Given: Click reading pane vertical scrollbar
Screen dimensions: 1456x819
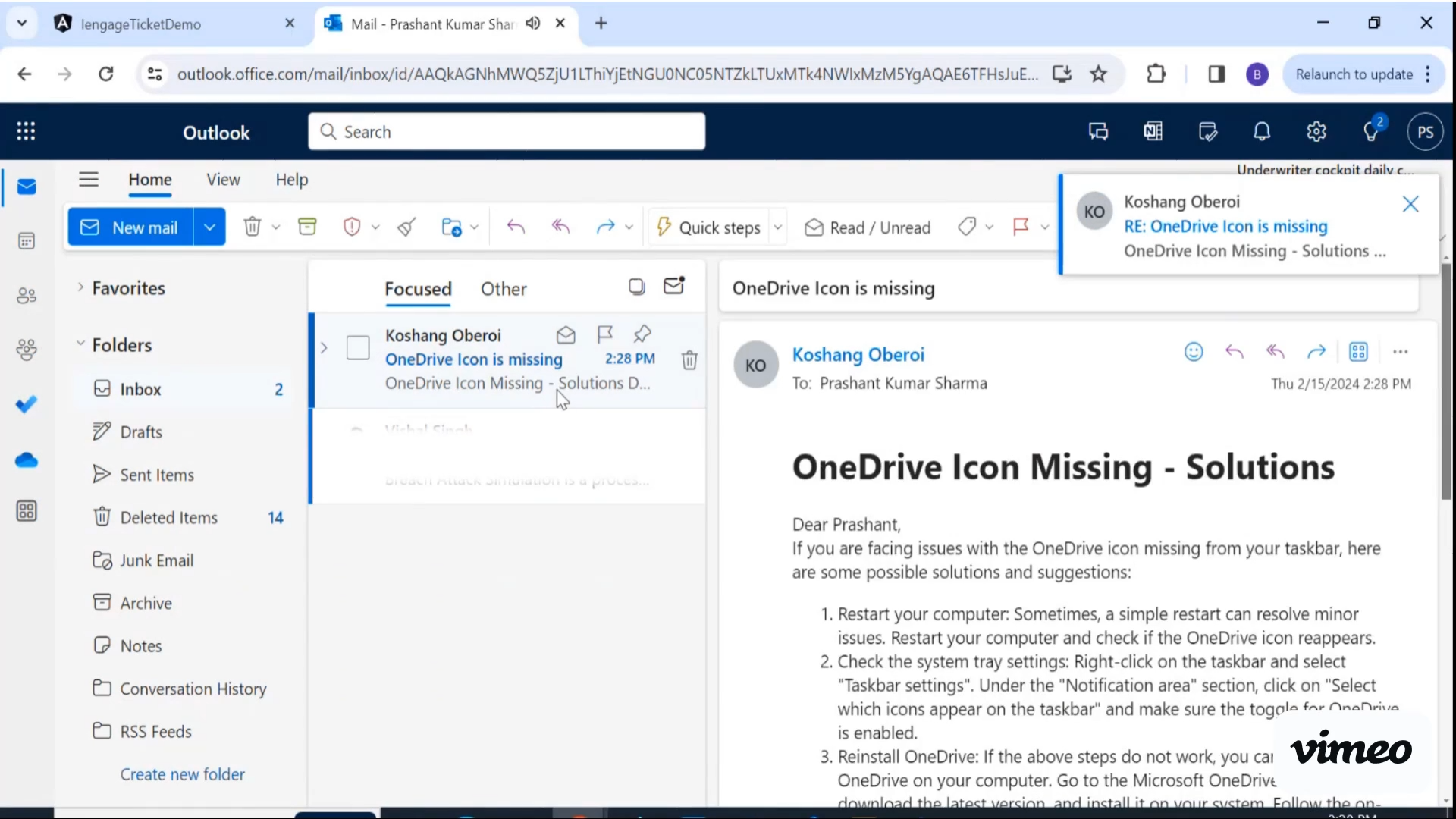Looking at the screenshot, I should [1447, 383].
